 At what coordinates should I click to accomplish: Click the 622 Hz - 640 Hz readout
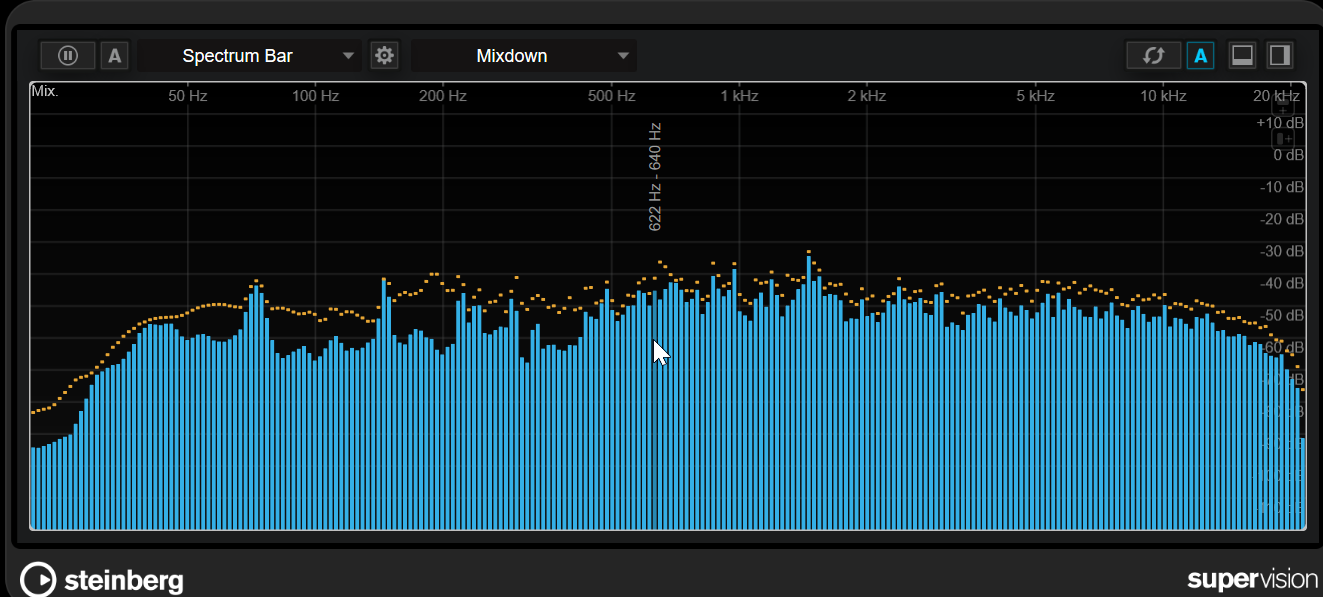[x=656, y=177]
